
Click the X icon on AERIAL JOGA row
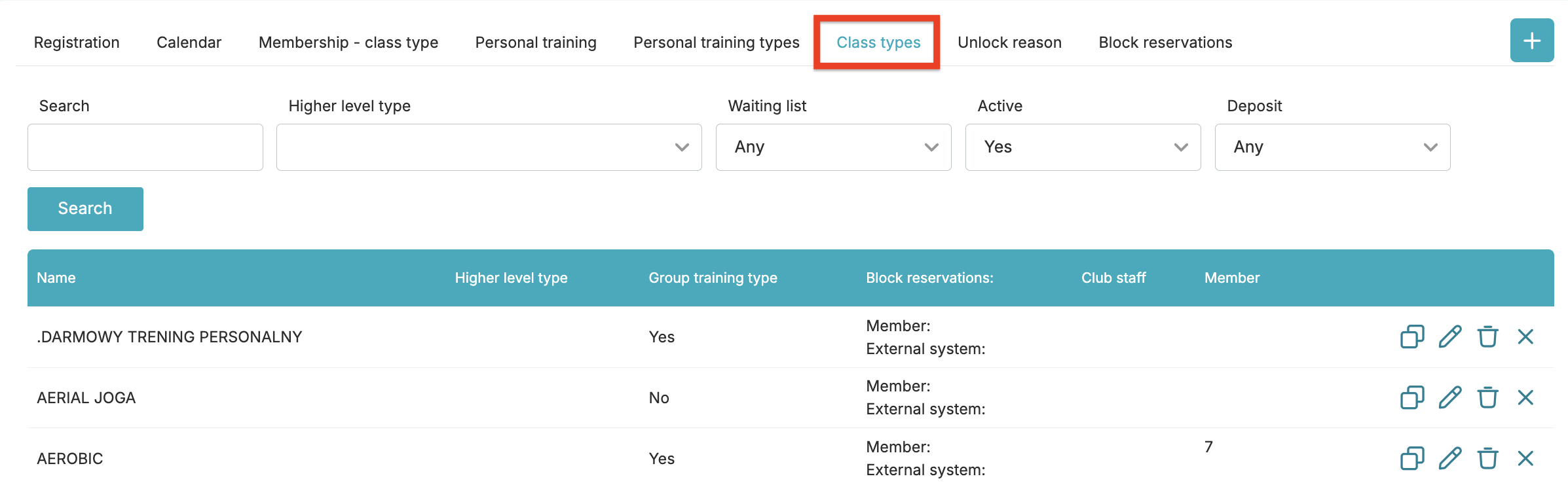1525,397
